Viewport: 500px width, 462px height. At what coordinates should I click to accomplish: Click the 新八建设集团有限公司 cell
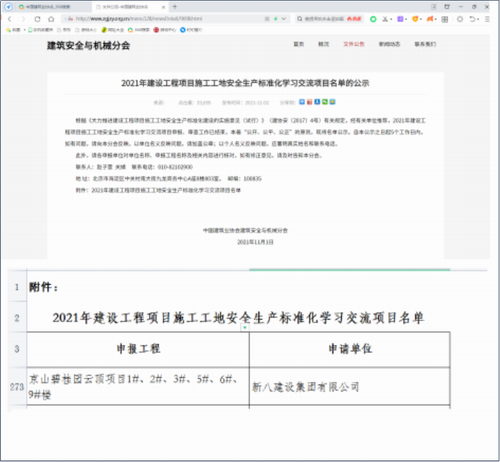tap(350, 387)
